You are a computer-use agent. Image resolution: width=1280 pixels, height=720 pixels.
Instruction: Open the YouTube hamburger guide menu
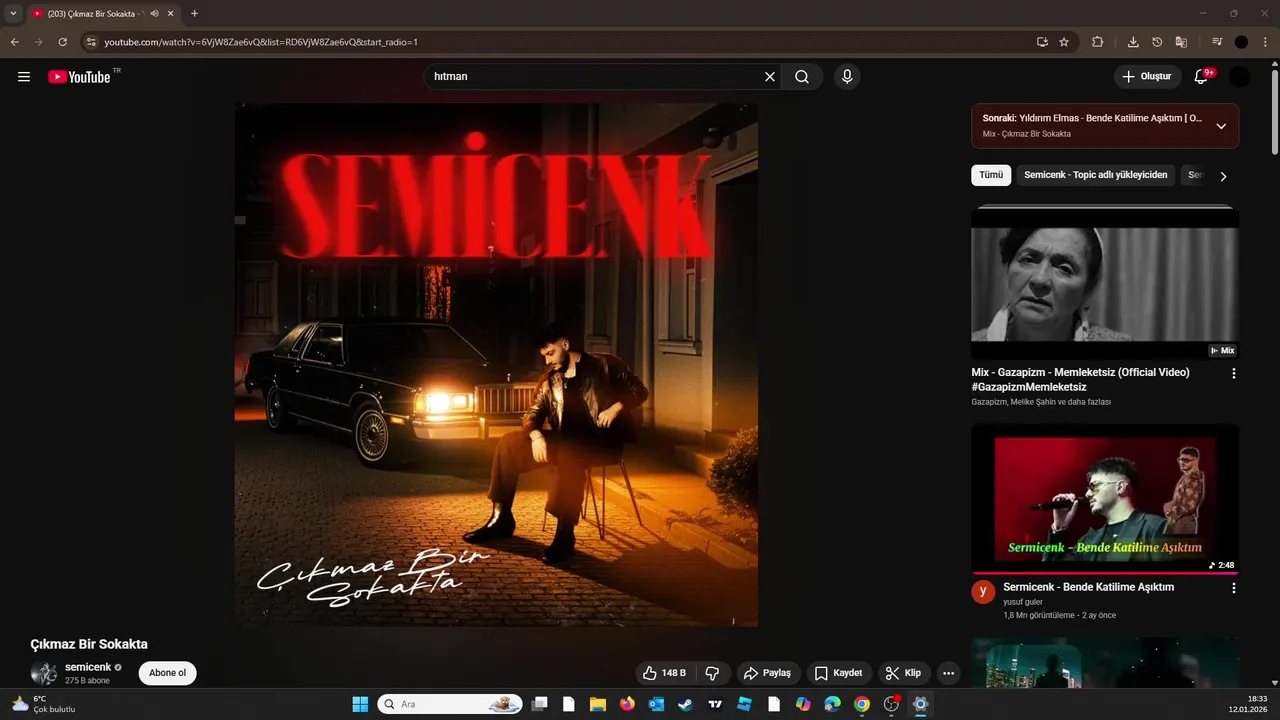(x=24, y=77)
